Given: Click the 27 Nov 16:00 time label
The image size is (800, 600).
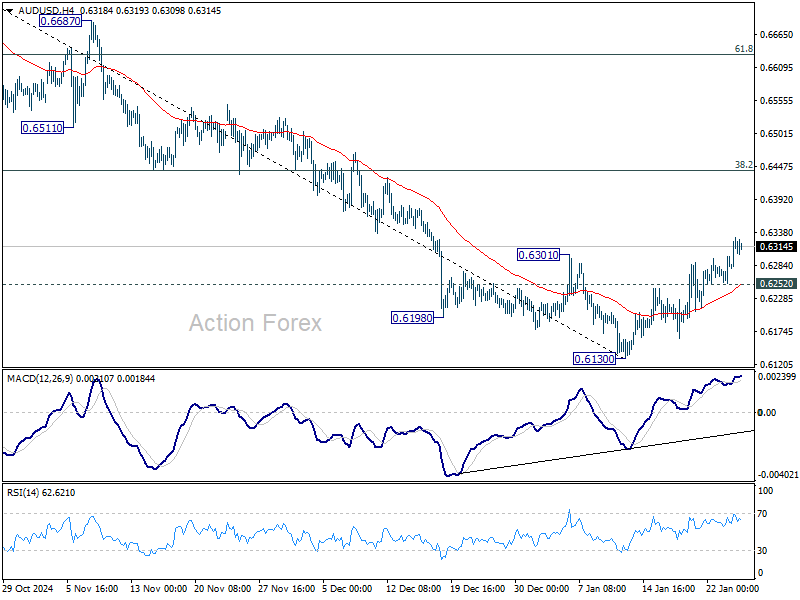Looking at the screenshot, I should tap(286, 588).
